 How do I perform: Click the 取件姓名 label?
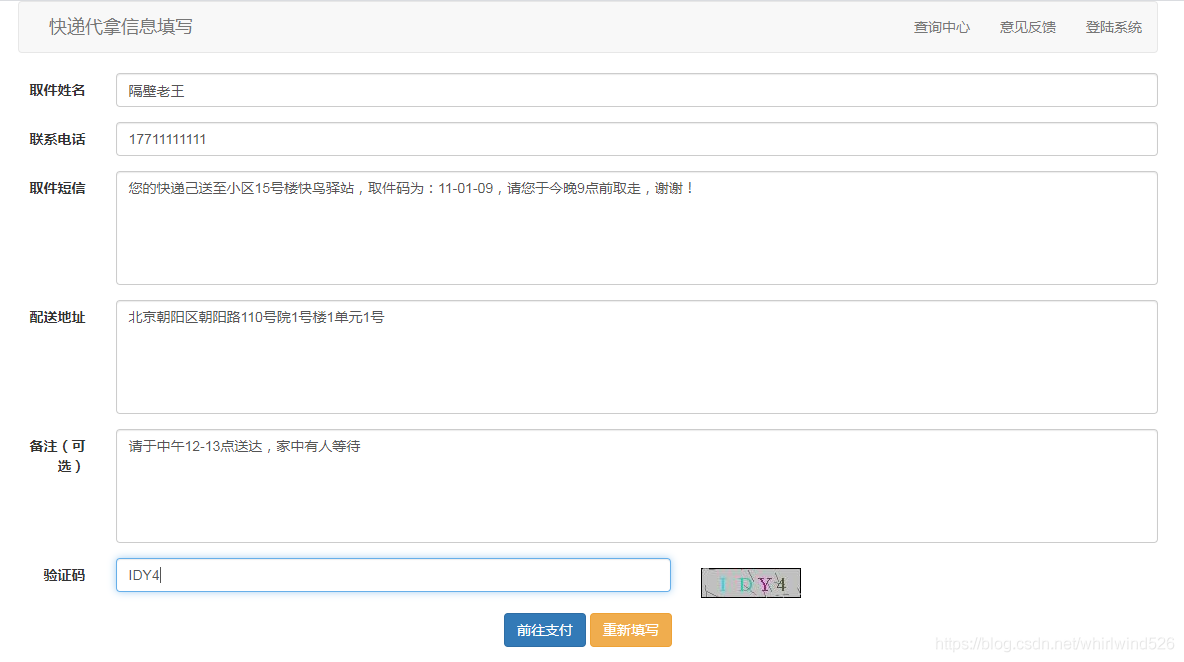[x=57, y=91]
